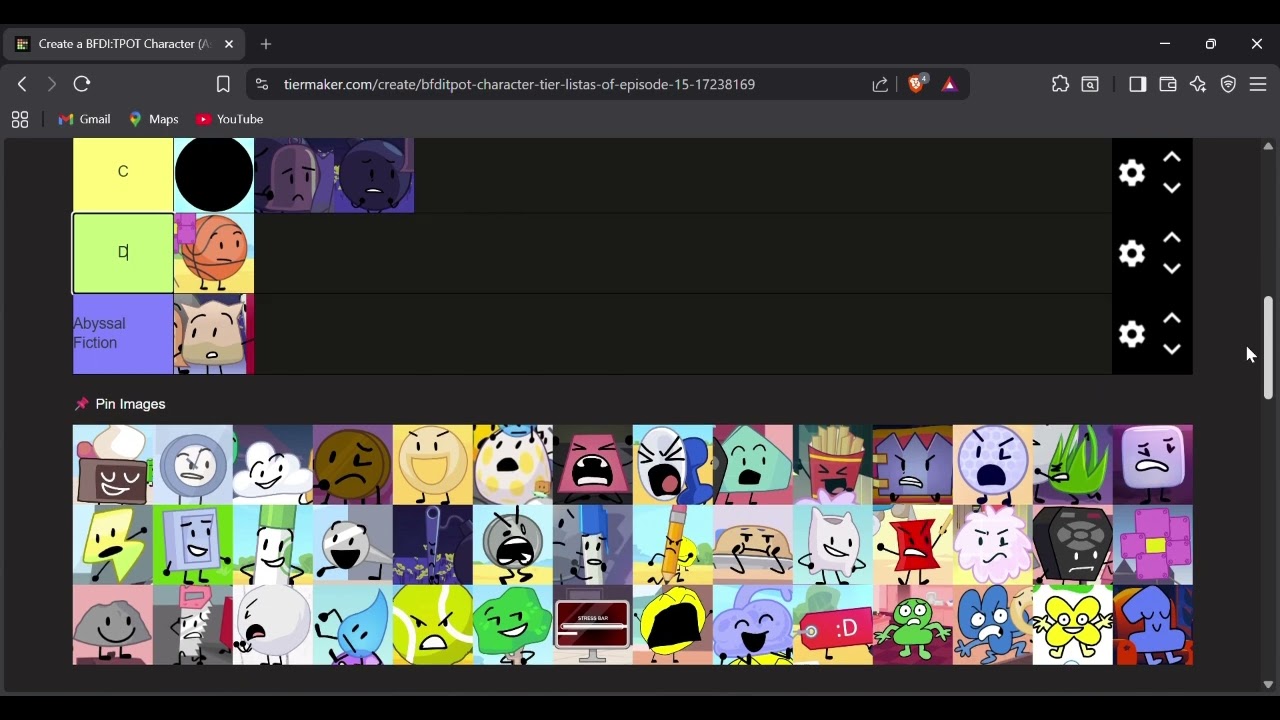1280x720 pixels.
Task: Pick the Grassy character image
Action: coord(1073,465)
